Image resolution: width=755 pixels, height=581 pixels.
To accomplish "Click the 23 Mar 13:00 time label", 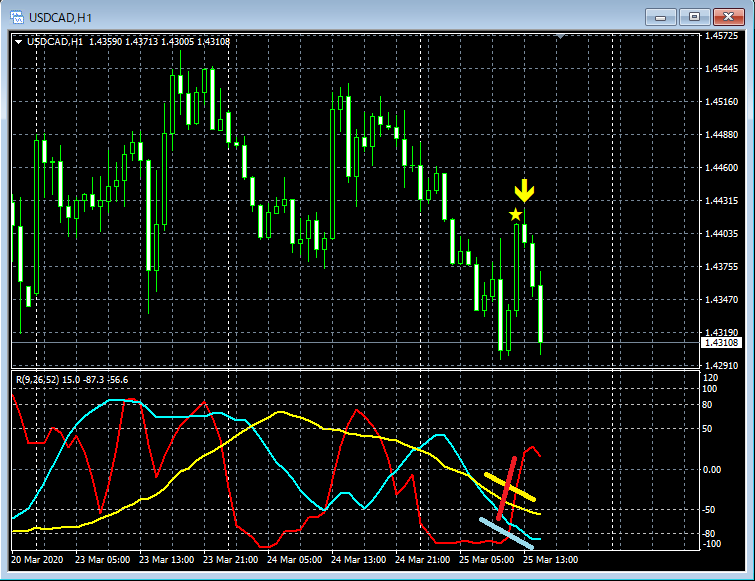I will pos(167,560).
